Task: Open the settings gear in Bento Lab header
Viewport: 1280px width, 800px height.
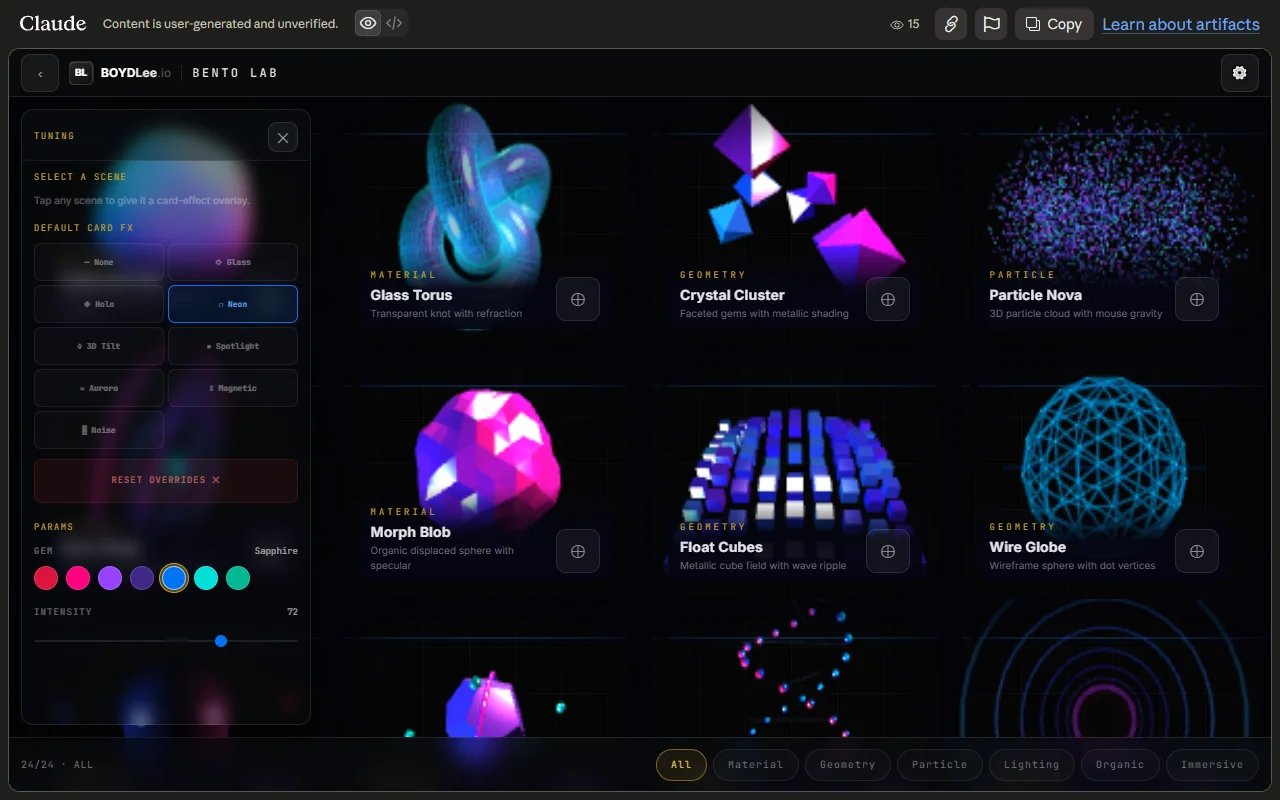Action: pos(1240,73)
